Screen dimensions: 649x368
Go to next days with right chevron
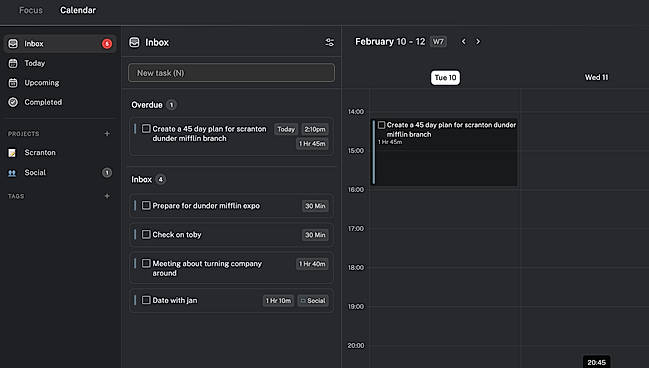478,41
